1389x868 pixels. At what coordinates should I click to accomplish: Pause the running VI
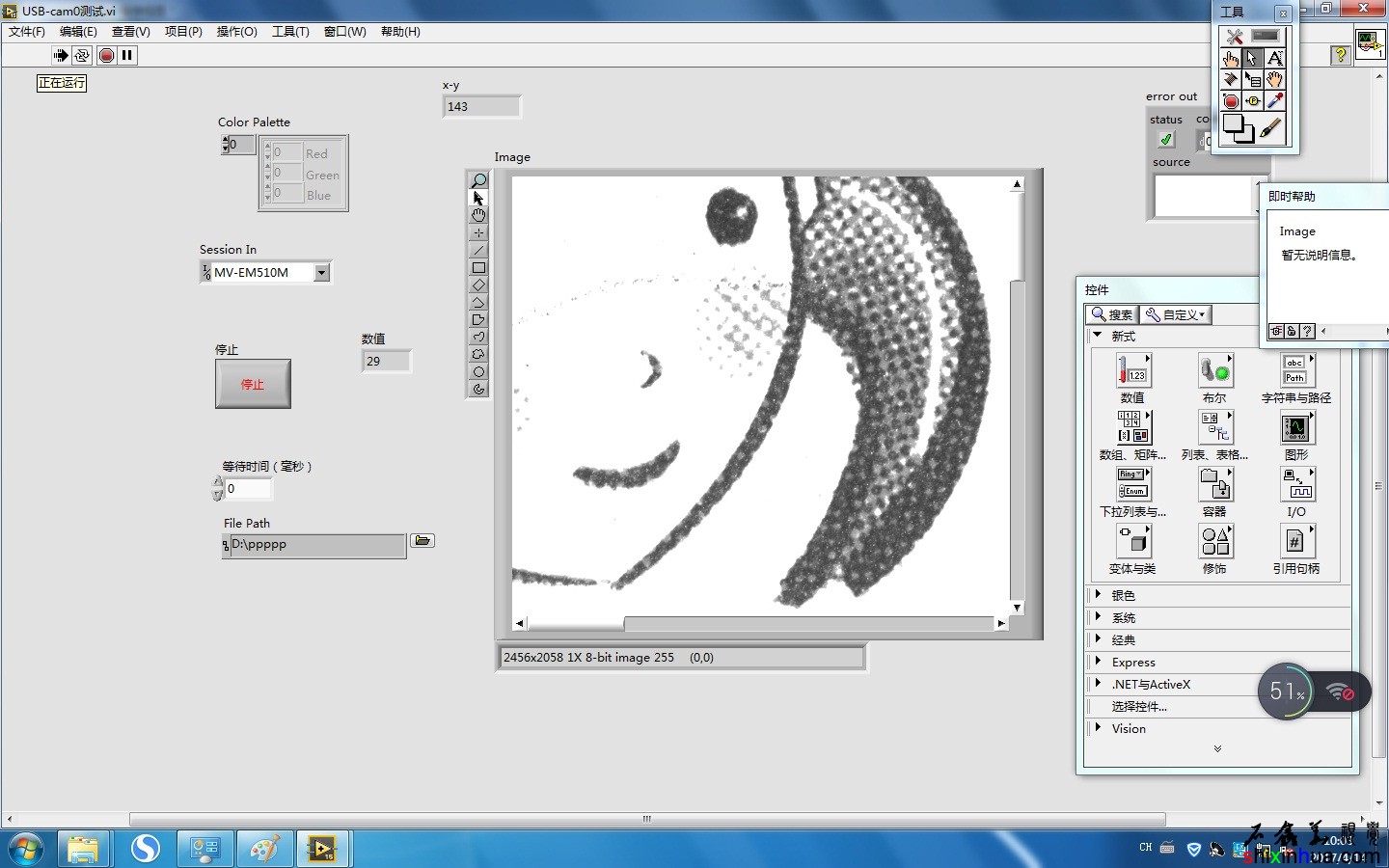[x=127, y=56]
